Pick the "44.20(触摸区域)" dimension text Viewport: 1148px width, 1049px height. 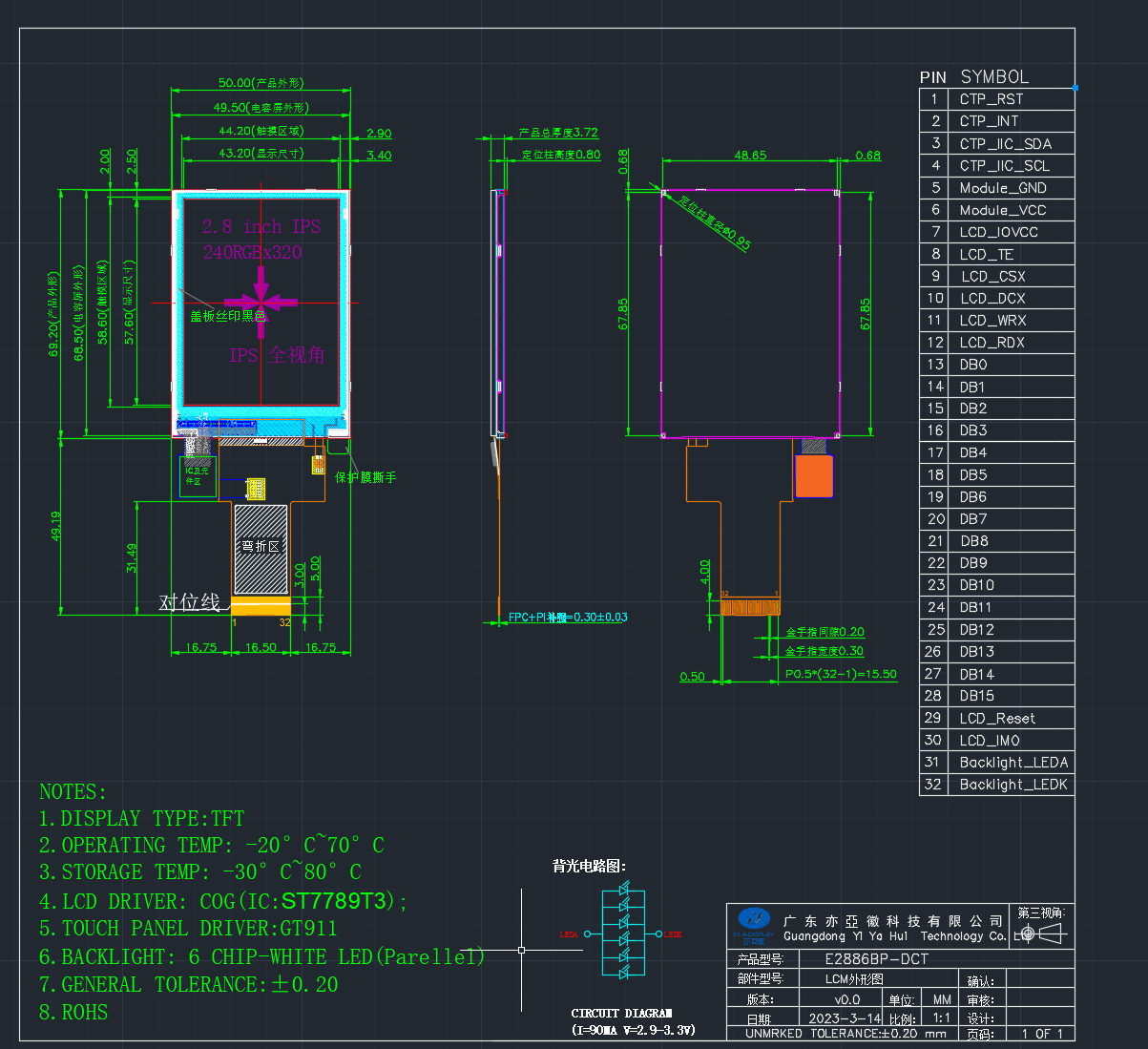[x=261, y=131]
